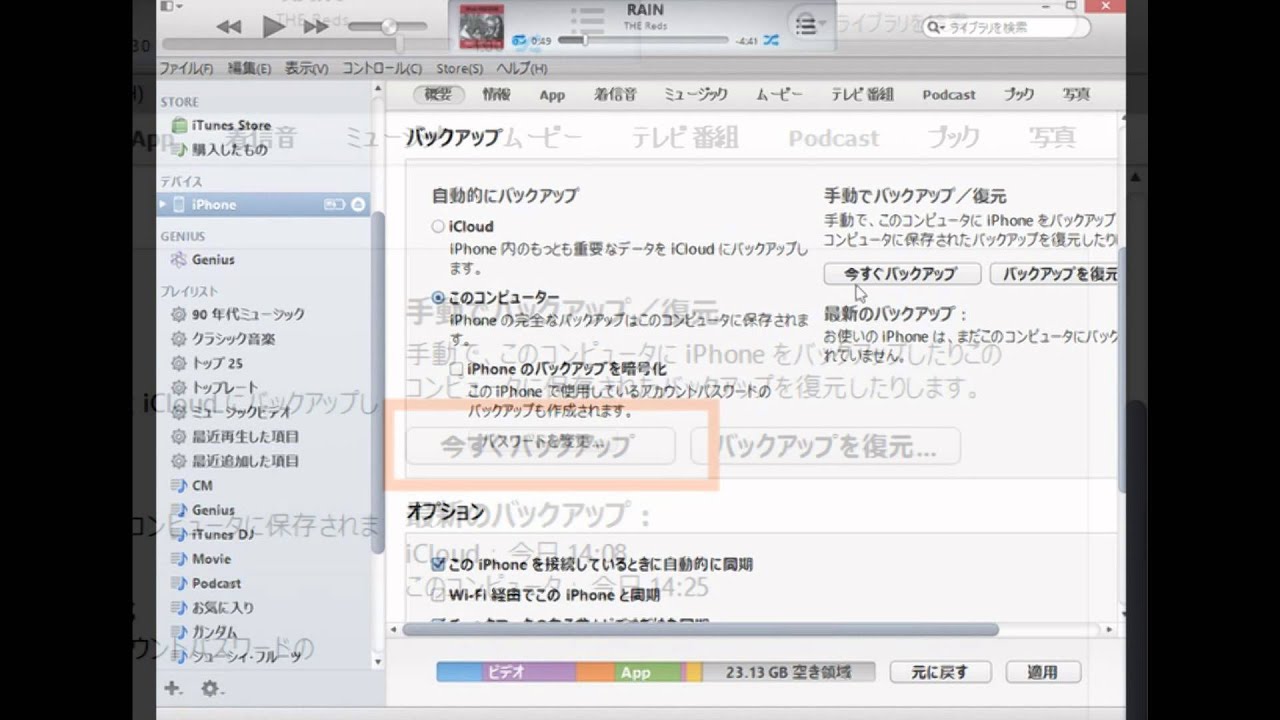Switch to the 写真 tab
Viewport: 1280px width, 720px height.
1076,94
